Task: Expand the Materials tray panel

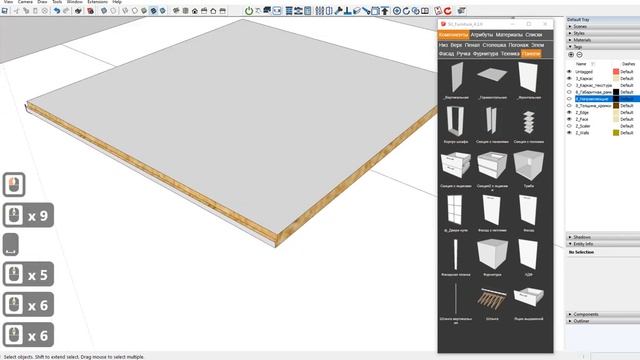Action: (602, 40)
